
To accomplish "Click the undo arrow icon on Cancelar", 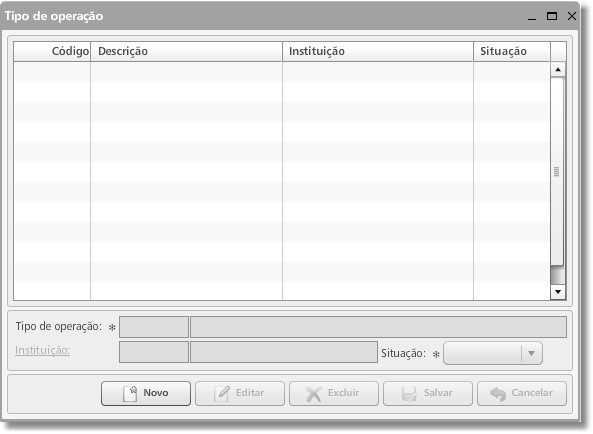I will point(498,394).
